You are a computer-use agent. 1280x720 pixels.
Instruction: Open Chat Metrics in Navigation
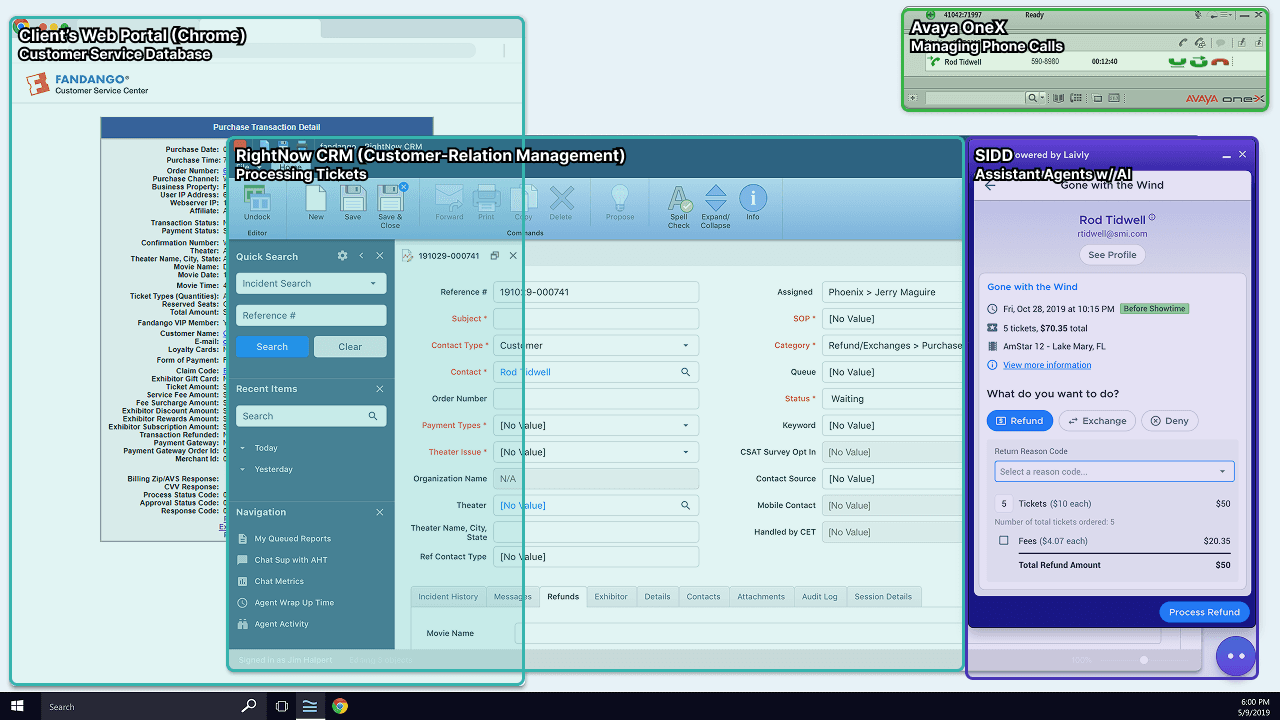pos(279,581)
